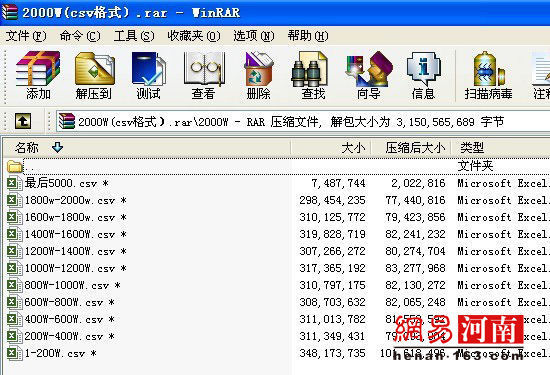Click Excel icon of 400W-600W.csv

(14, 319)
